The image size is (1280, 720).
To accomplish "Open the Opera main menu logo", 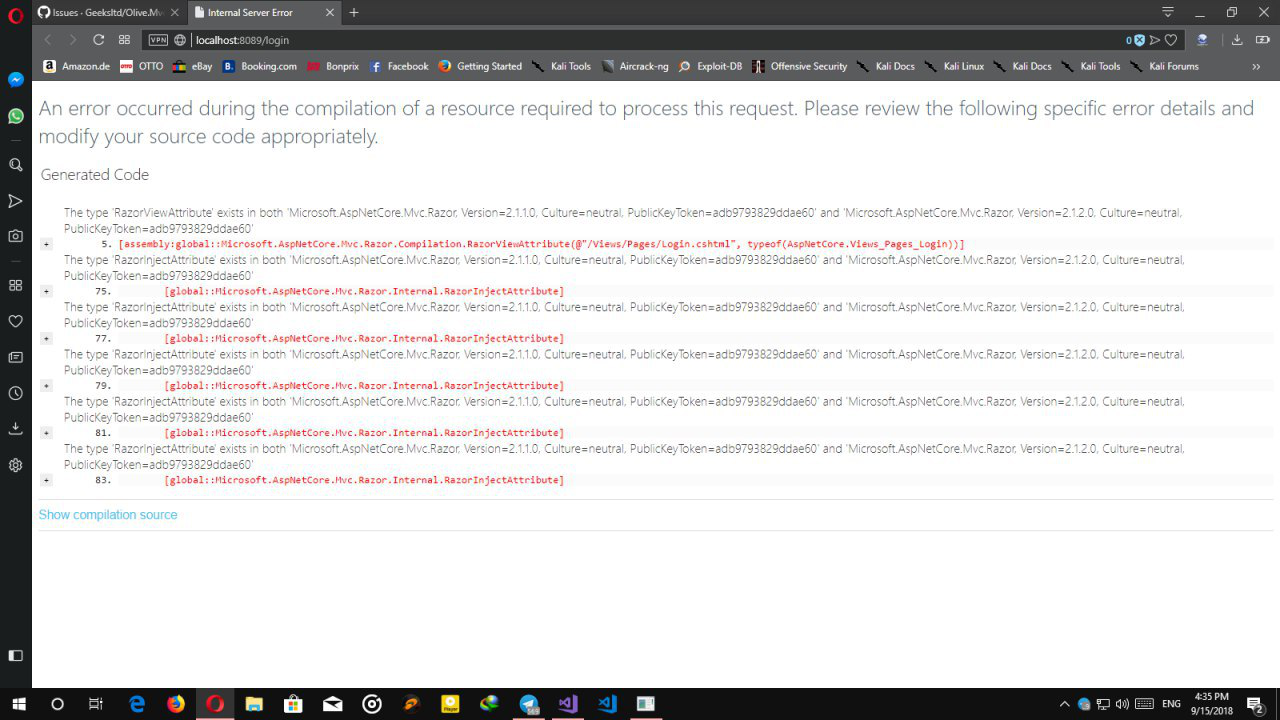I will pos(15,15).
